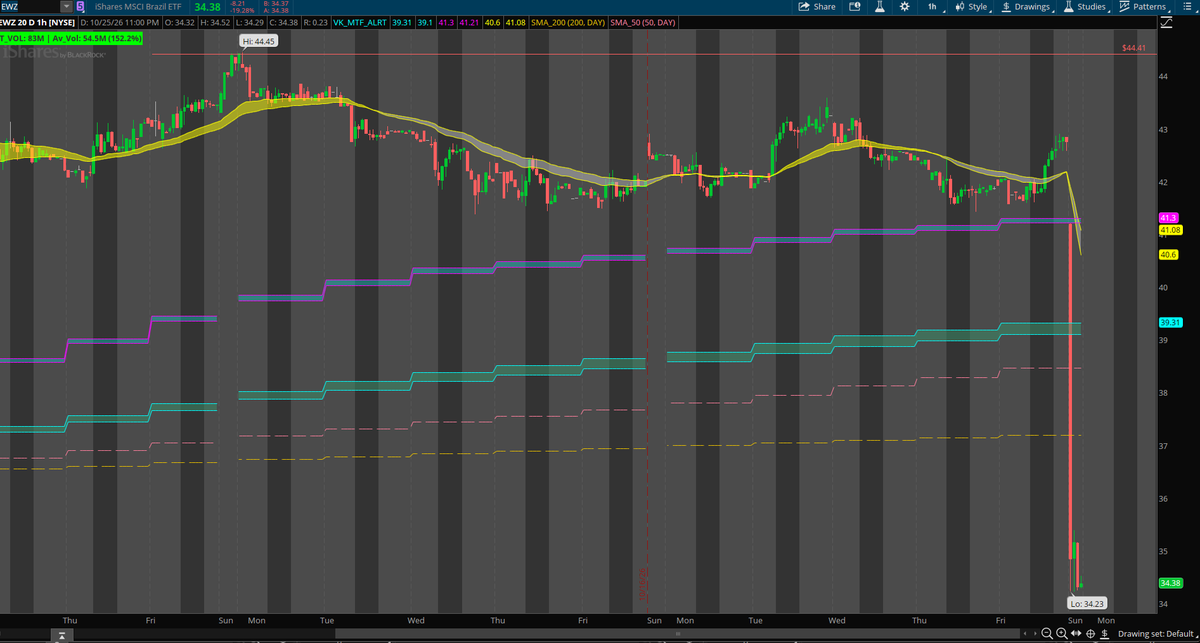Click the iShares MSCI Brazil ETF name
The height and width of the screenshot is (643, 1200).
click(138, 7)
